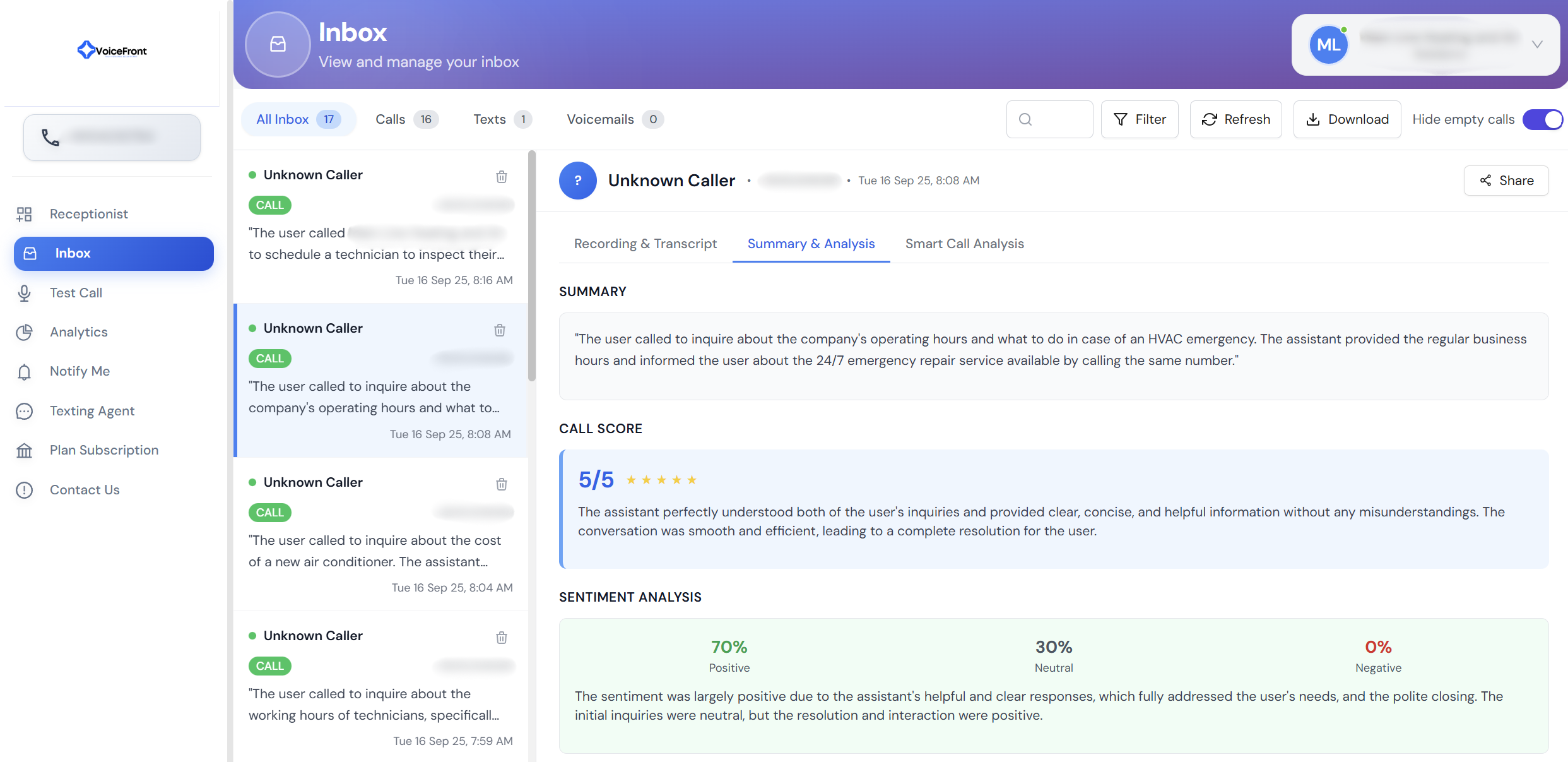Click the Download button
Viewport: 1568px width, 762px height.
[1347, 119]
